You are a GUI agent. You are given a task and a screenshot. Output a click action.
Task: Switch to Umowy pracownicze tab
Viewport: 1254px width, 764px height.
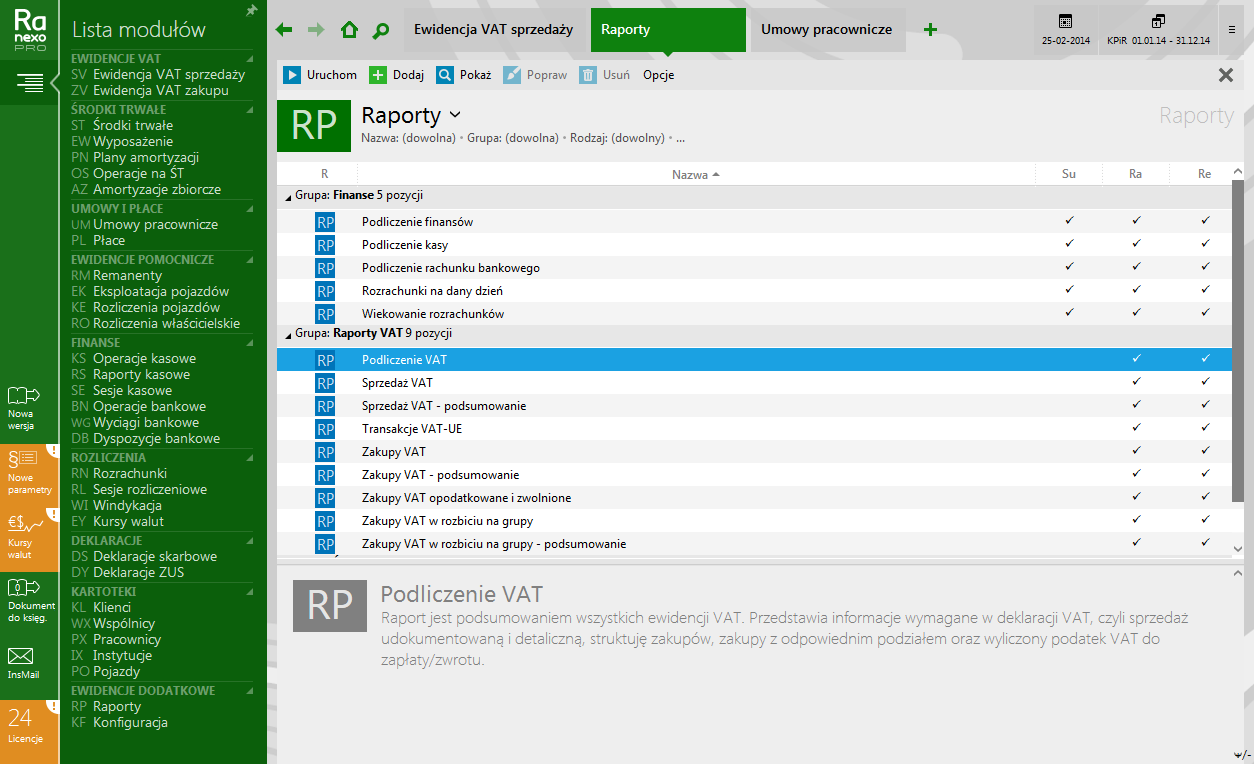(826, 30)
